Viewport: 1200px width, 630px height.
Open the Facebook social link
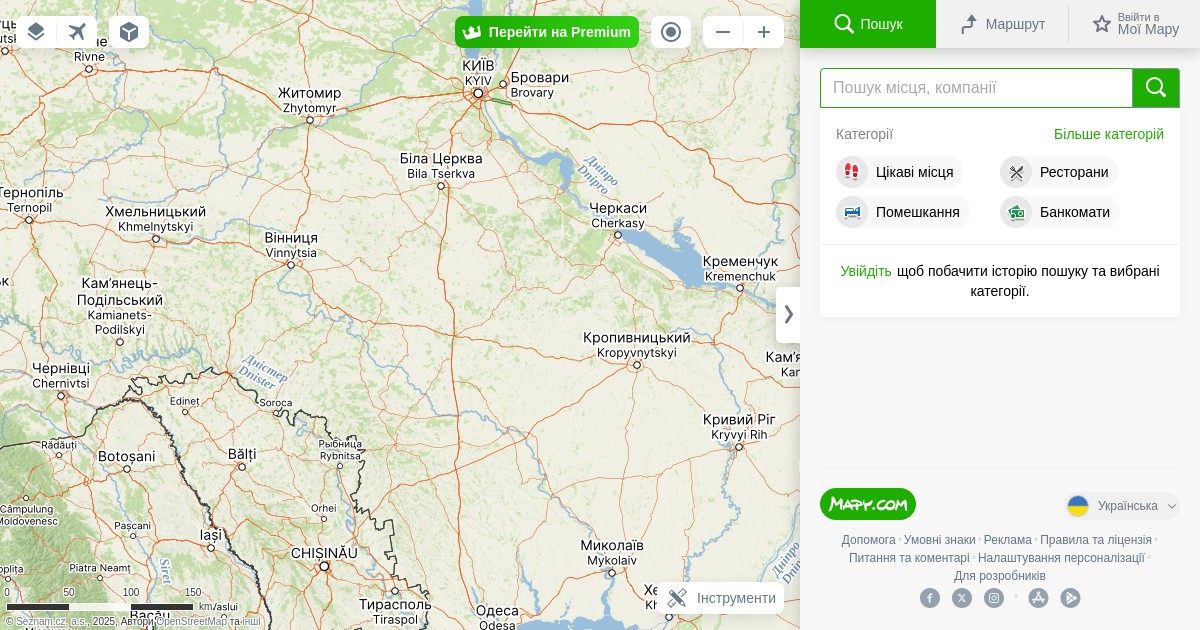click(x=930, y=598)
